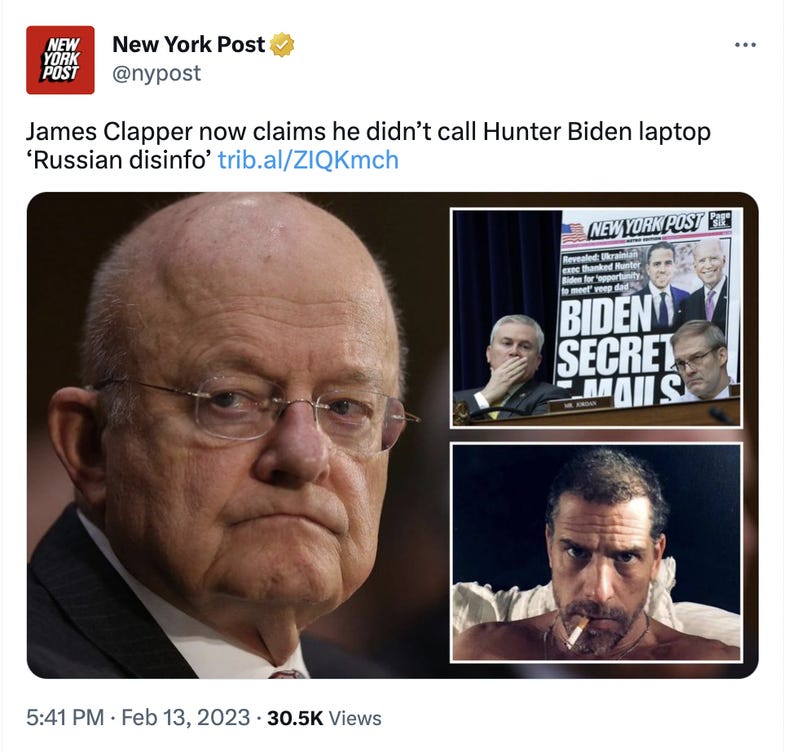Image resolution: width=792 pixels, height=752 pixels.
Task: Follow the trib.al/ZIQKmch link
Action: click(x=308, y=160)
